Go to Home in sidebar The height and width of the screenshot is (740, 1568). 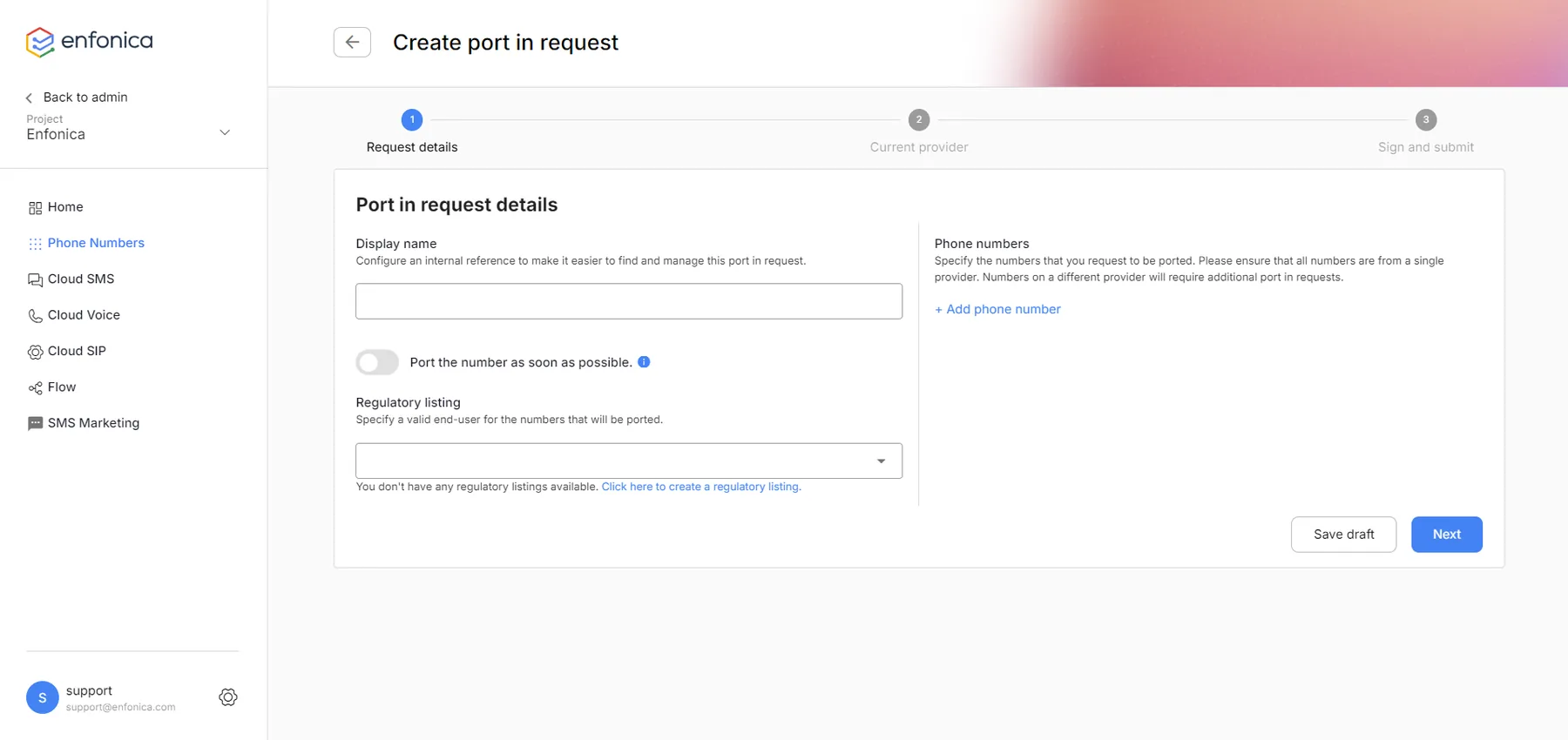(x=65, y=207)
